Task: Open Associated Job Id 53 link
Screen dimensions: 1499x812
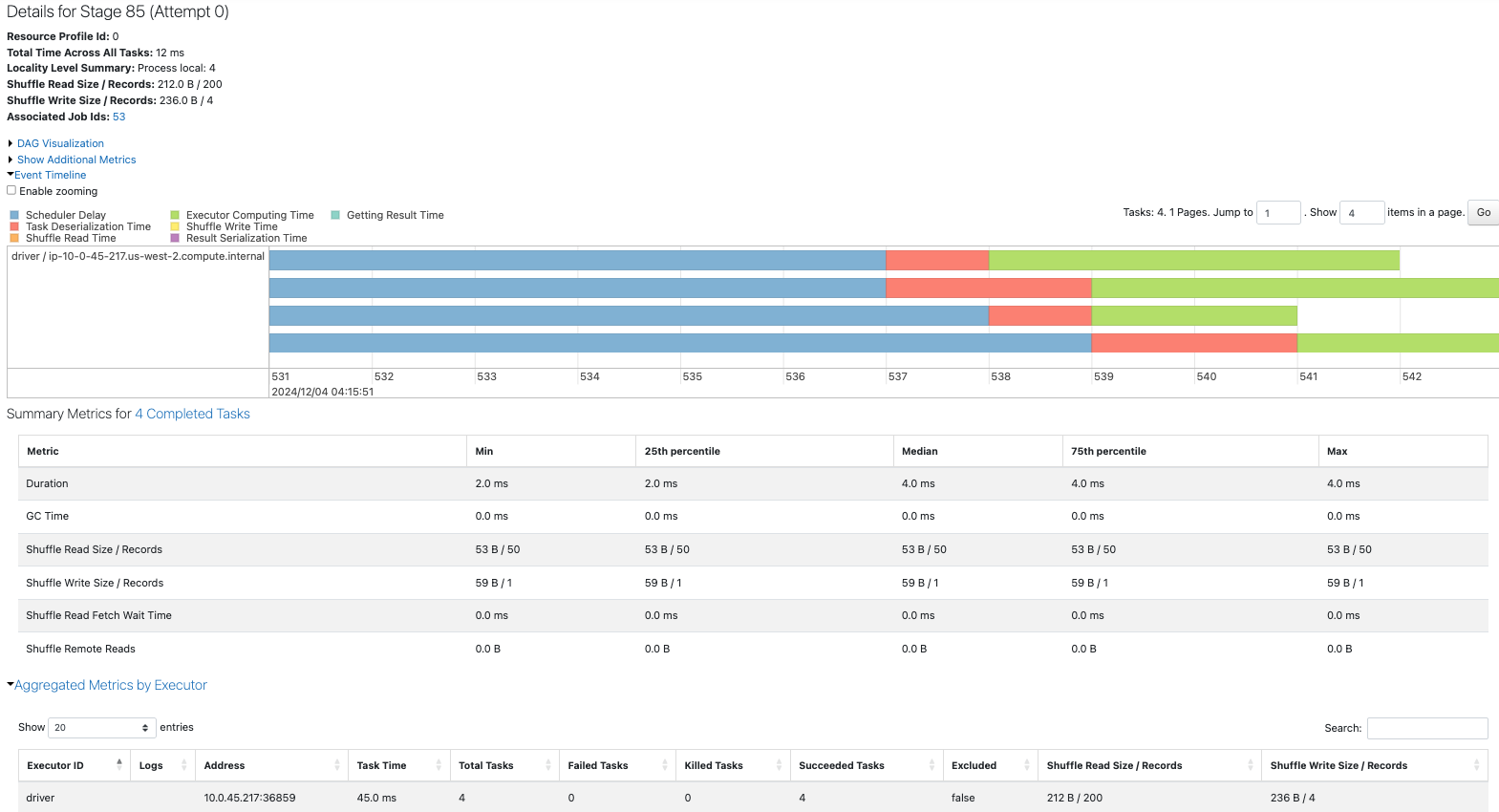Action: 118,117
